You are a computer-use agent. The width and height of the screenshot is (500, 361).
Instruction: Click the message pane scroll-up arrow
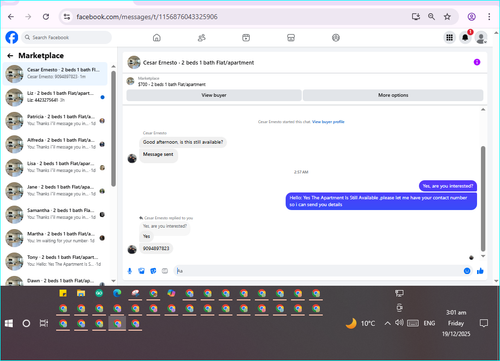point(483,109)
